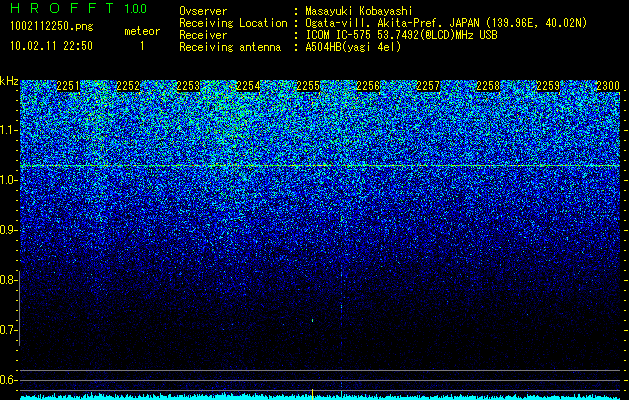Click the kHz axis unit label
The width and height of the screenshot is (629, 400).
pos(9,81)
